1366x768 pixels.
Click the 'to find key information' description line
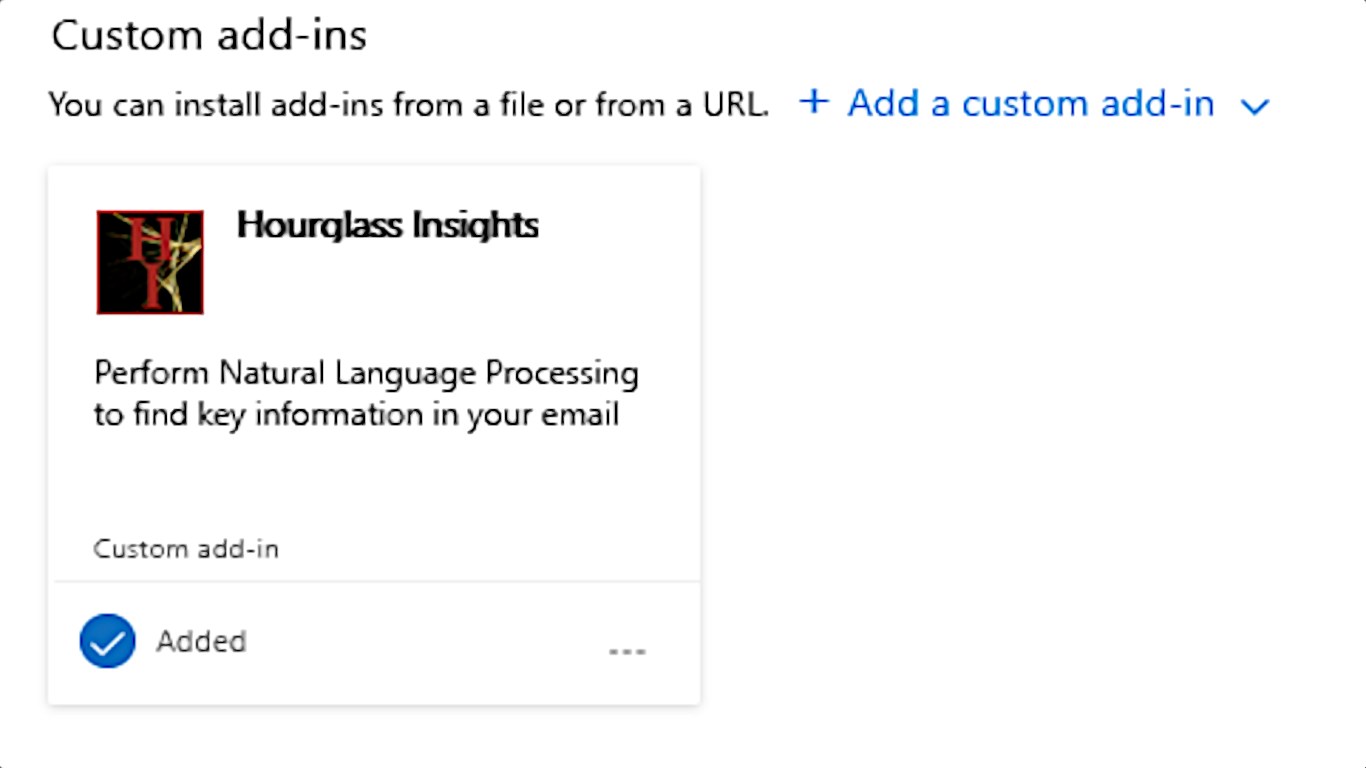[x=356, y=414]
